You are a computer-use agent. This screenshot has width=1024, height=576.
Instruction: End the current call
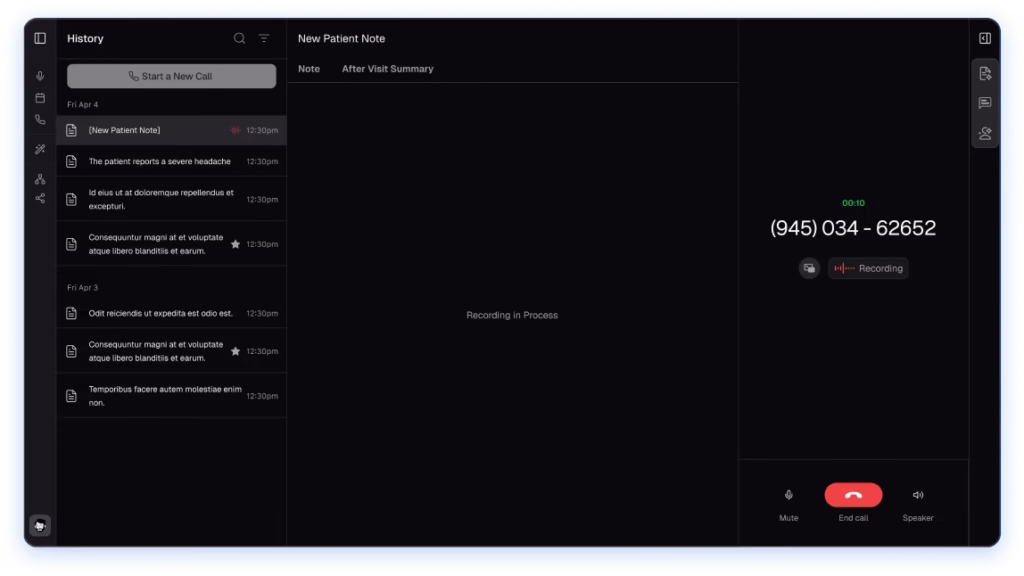tap(853, 495)
